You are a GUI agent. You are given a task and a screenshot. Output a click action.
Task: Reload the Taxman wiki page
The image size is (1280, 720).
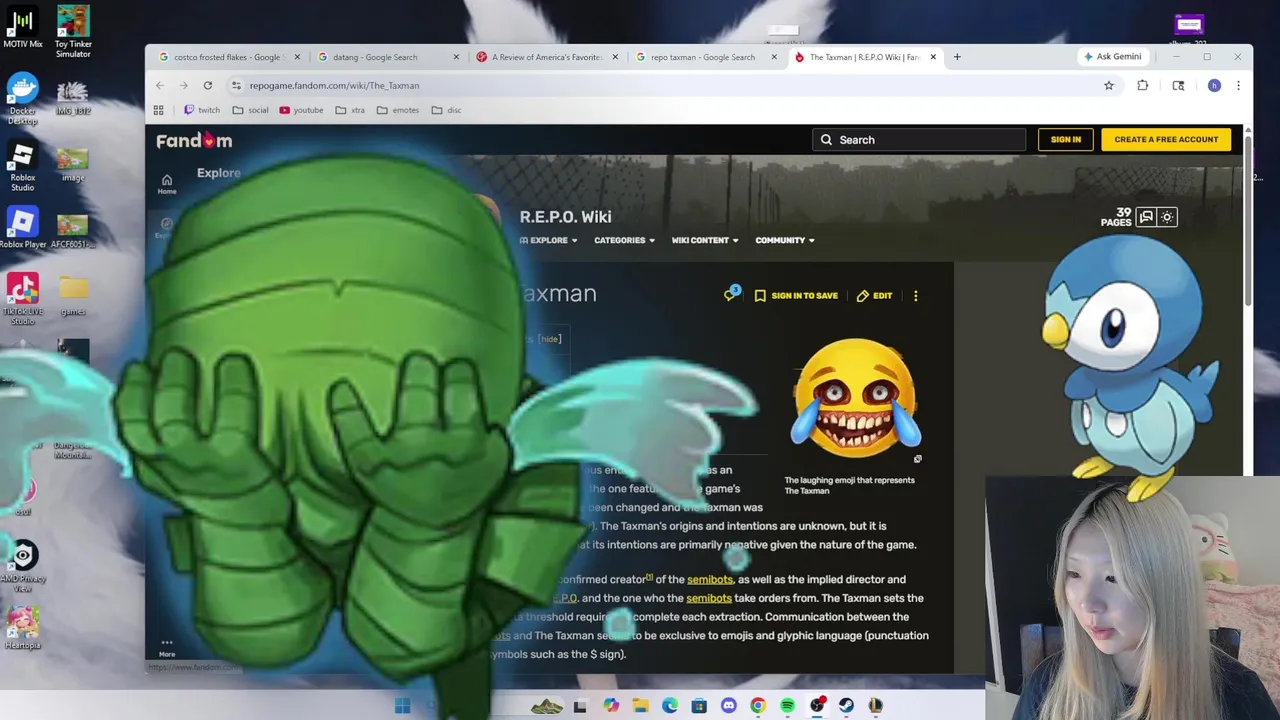click(x=207, y=85)
